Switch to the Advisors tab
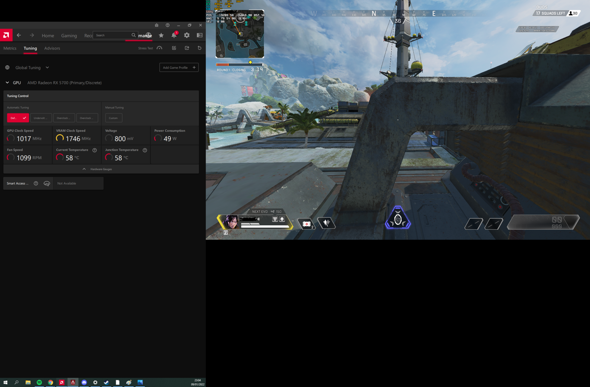 click(x=52, y=48)
